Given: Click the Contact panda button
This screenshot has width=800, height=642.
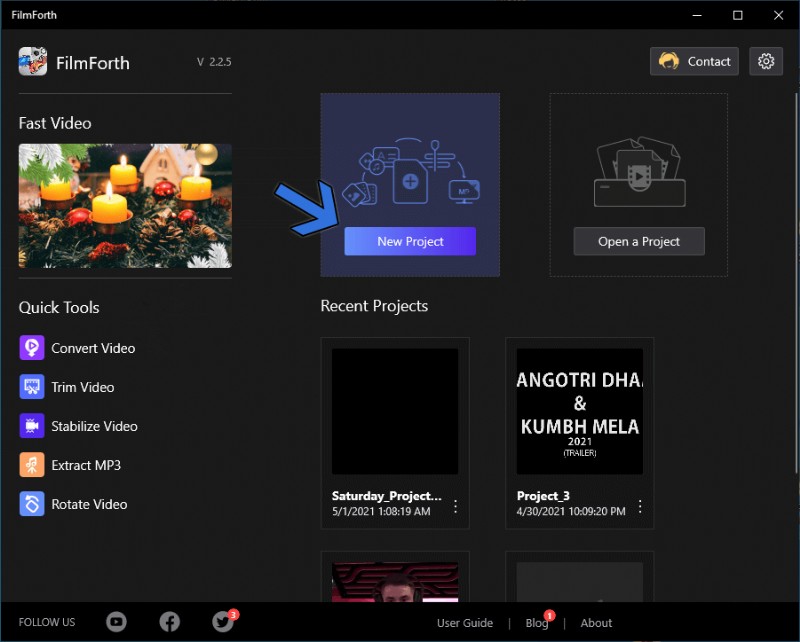Looking at the screenshot, I should click(694, 61).
